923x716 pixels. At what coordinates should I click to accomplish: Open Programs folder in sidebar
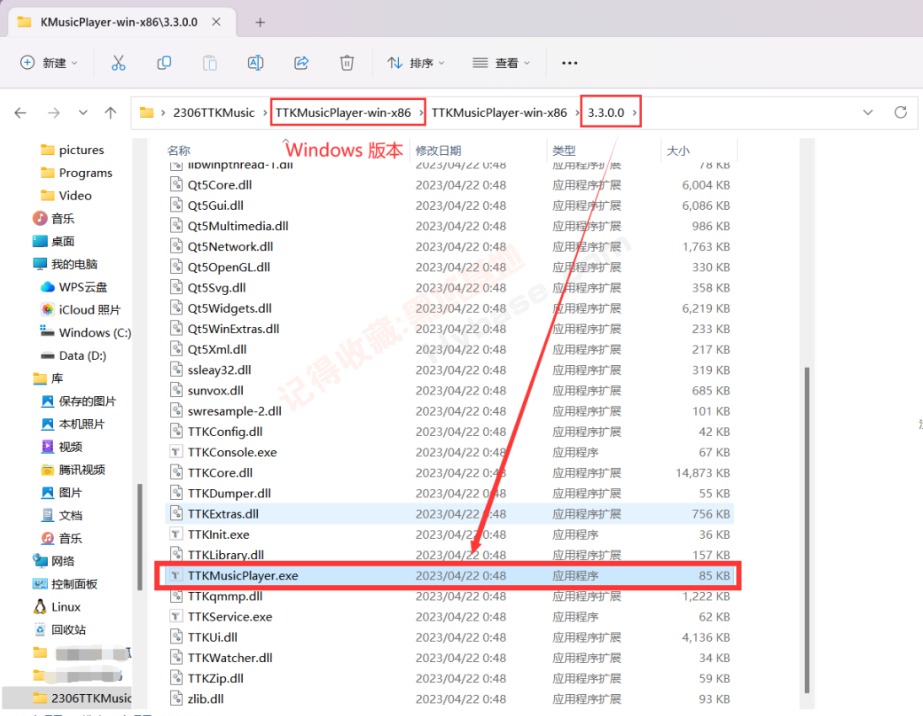(x=85, y=173)
